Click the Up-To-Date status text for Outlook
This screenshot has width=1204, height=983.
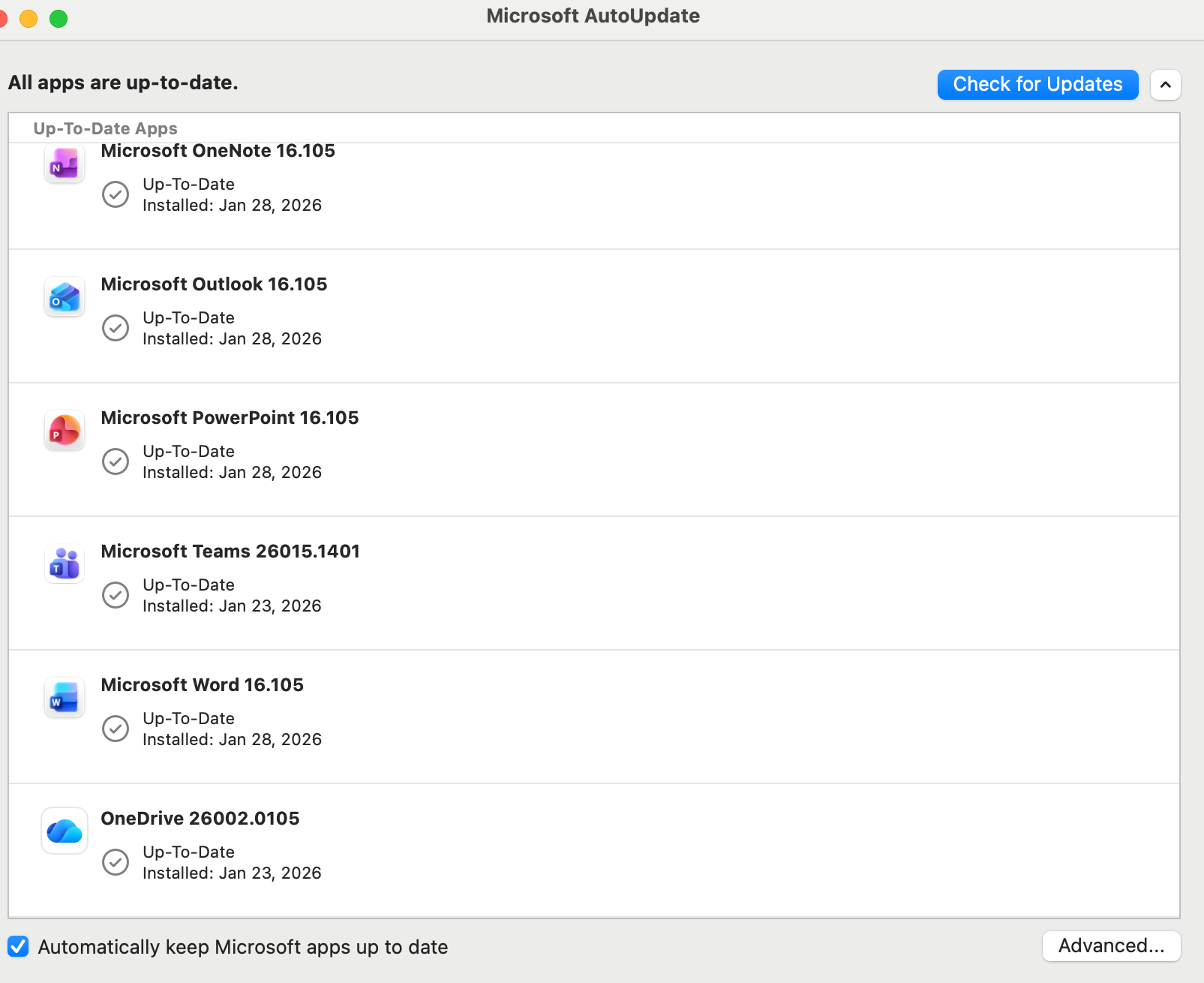(x=189, y=318)
